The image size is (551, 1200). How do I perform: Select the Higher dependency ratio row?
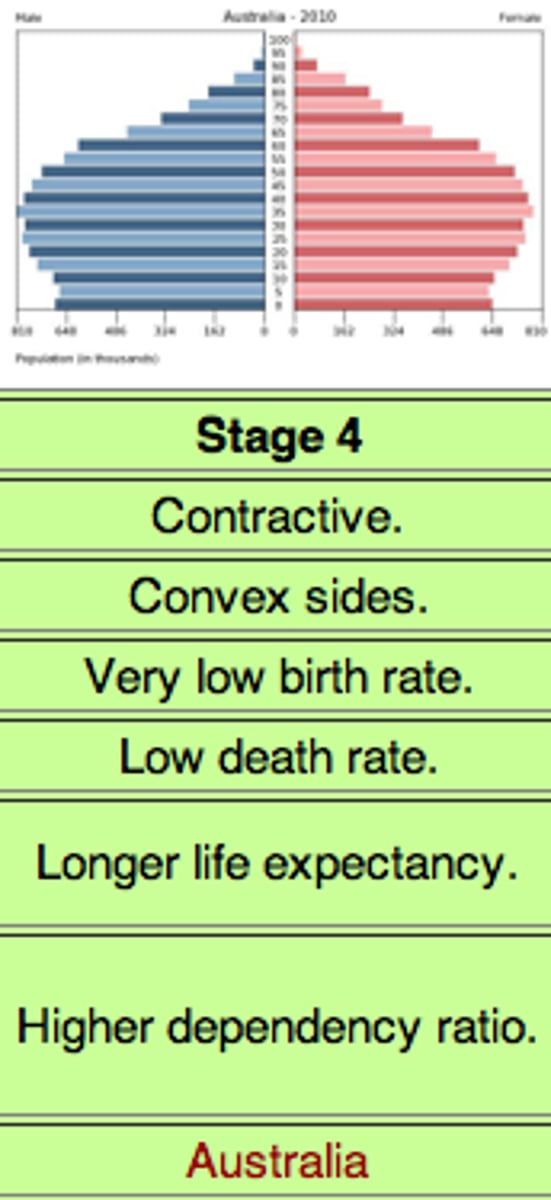tap(275, 1027)
